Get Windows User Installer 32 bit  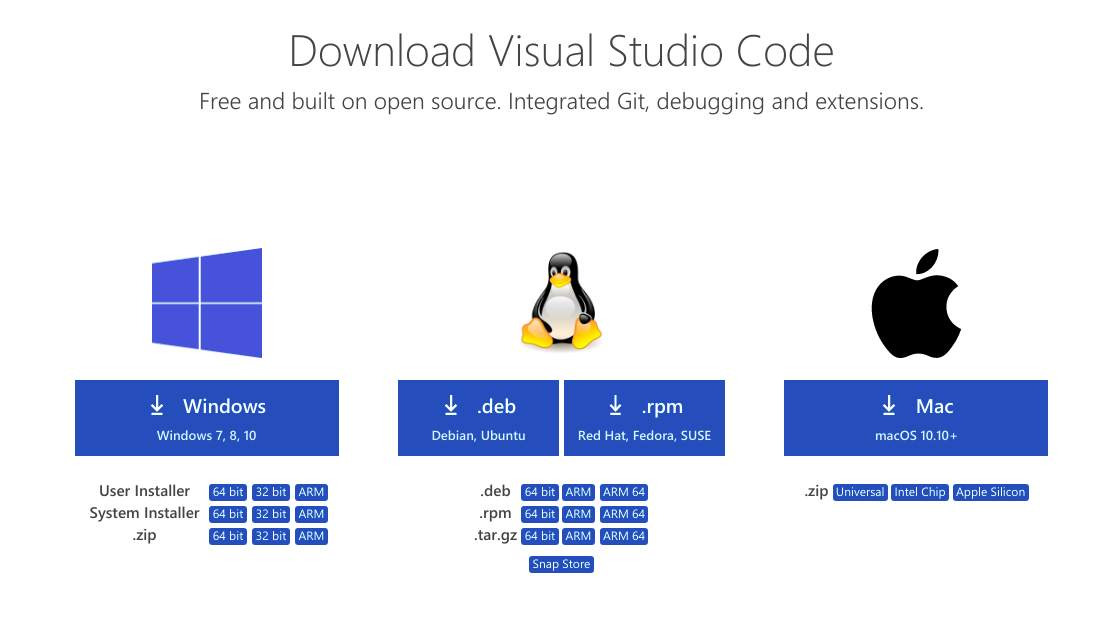point(271,492)
